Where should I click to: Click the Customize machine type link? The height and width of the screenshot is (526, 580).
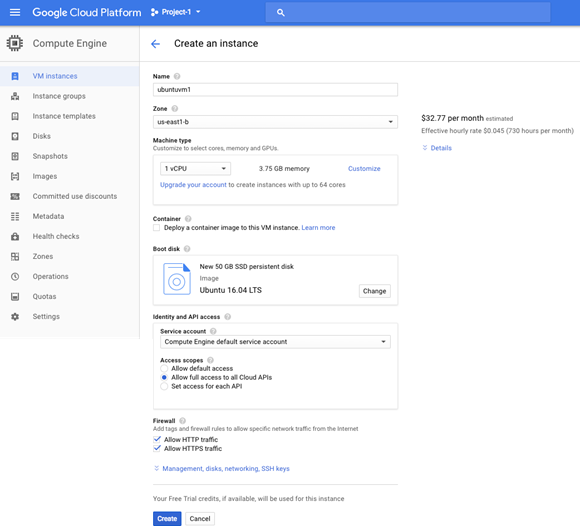click(364, 168)
